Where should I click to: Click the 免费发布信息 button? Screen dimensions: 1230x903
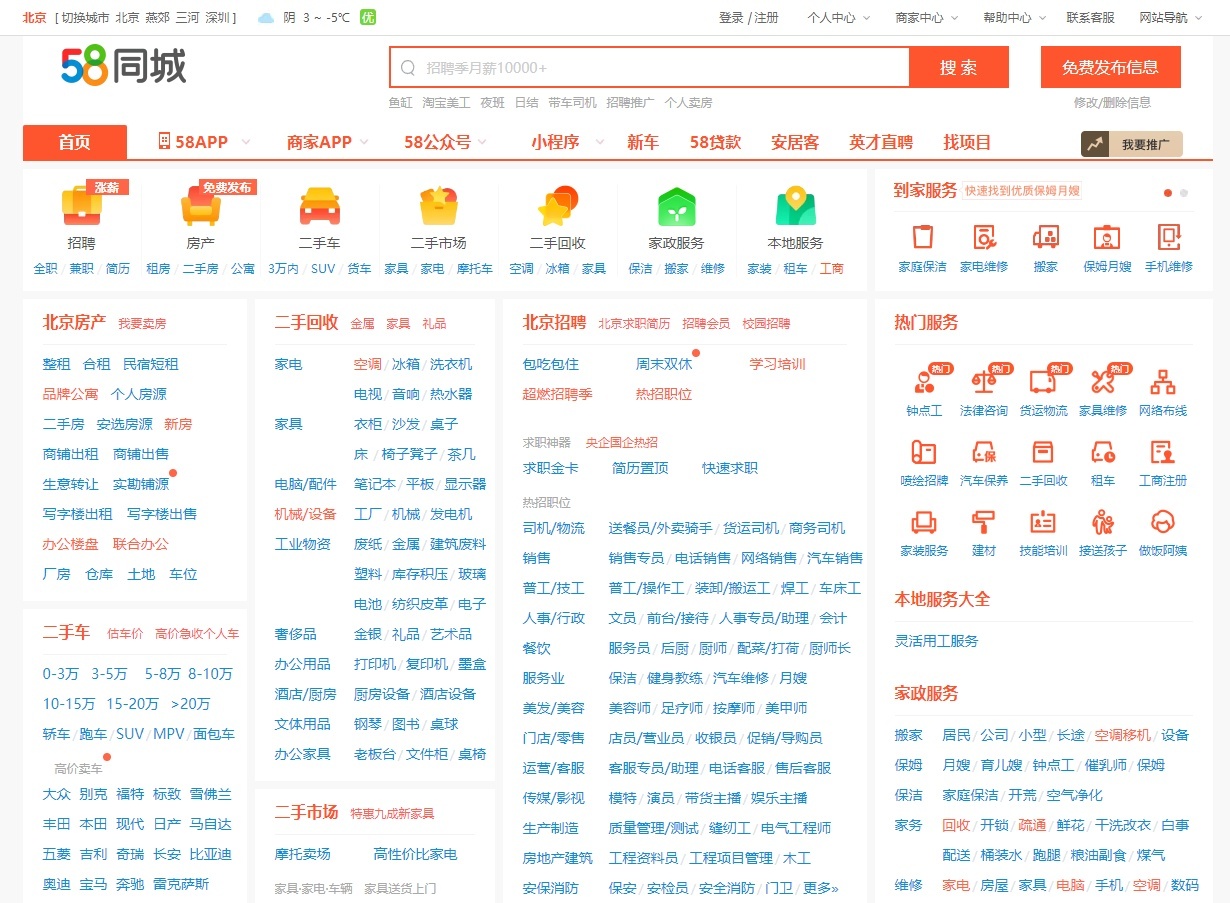click(x=1110, y=67)
